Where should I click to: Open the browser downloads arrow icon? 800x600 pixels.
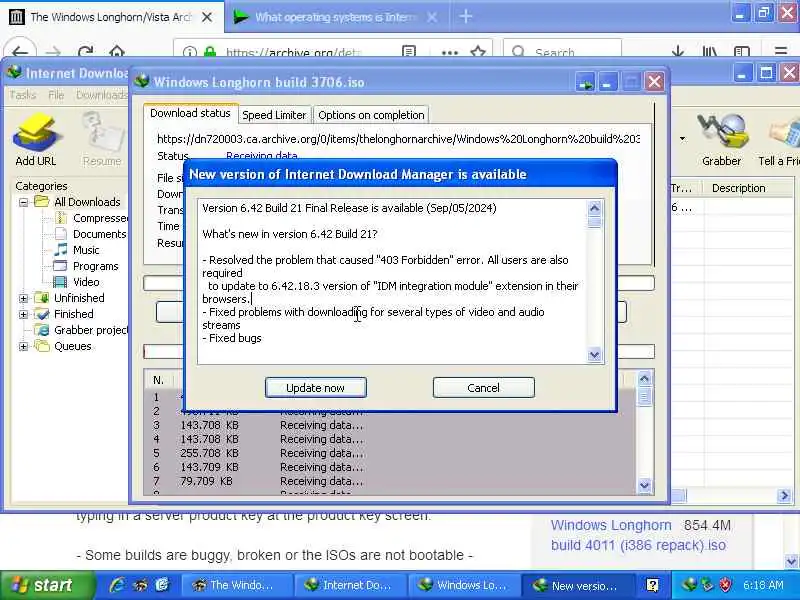point(678,52)
